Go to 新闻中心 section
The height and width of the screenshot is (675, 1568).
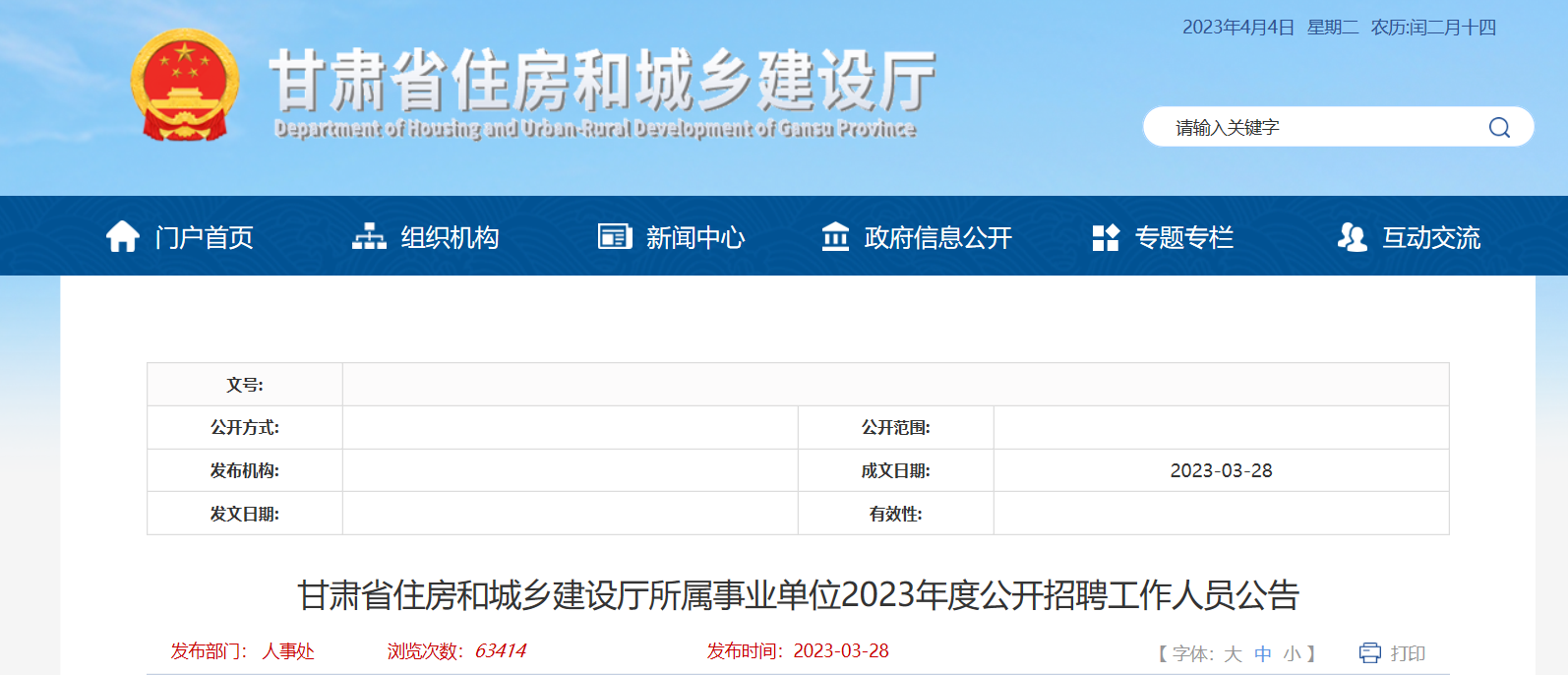[694, 237]
